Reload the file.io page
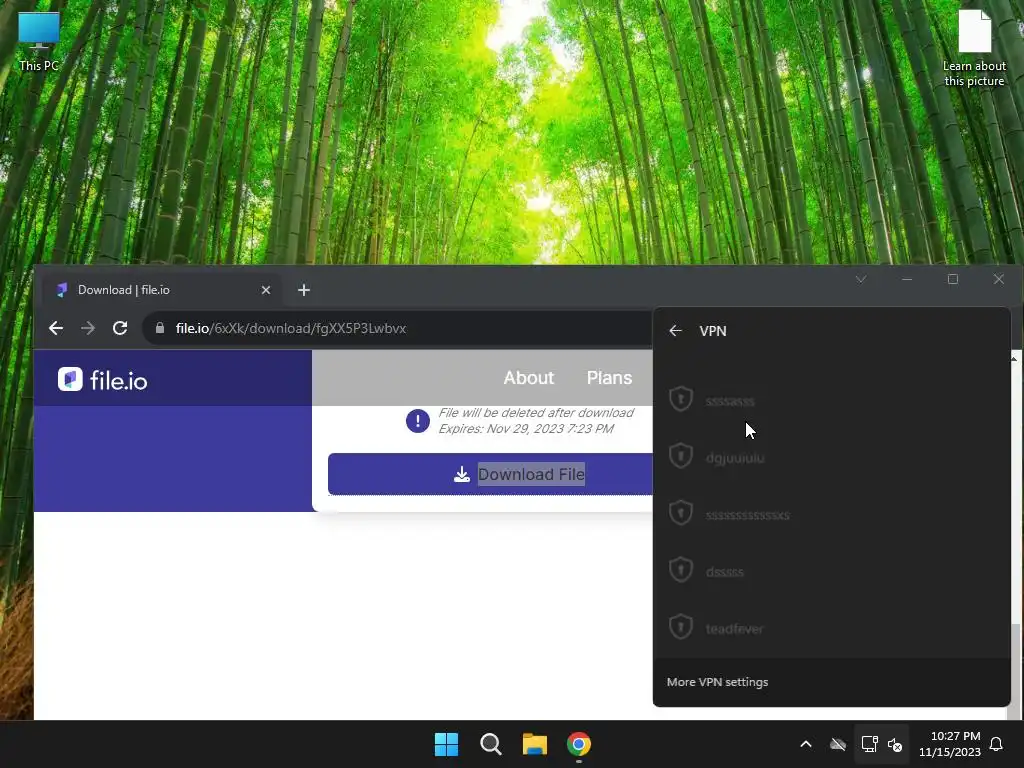 pos(120,328)
